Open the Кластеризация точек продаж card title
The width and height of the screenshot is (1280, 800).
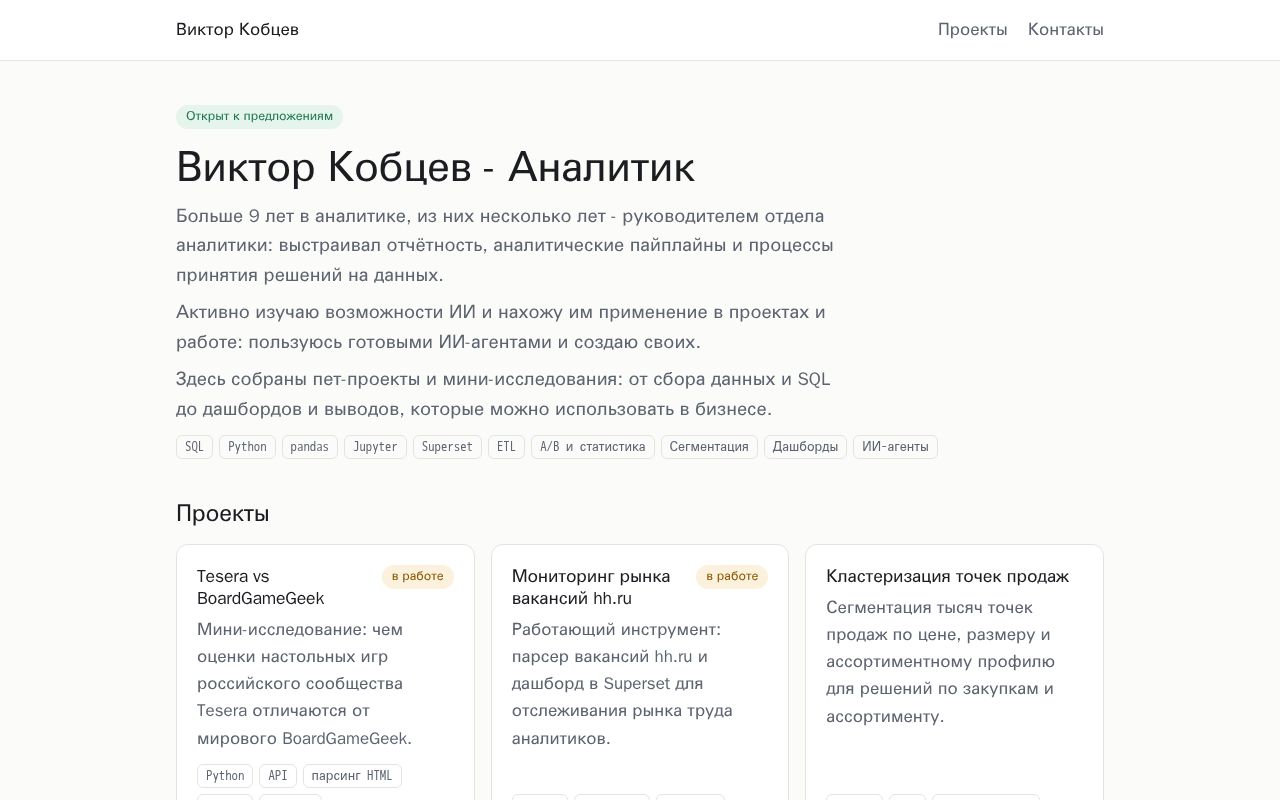click(947, 576)
